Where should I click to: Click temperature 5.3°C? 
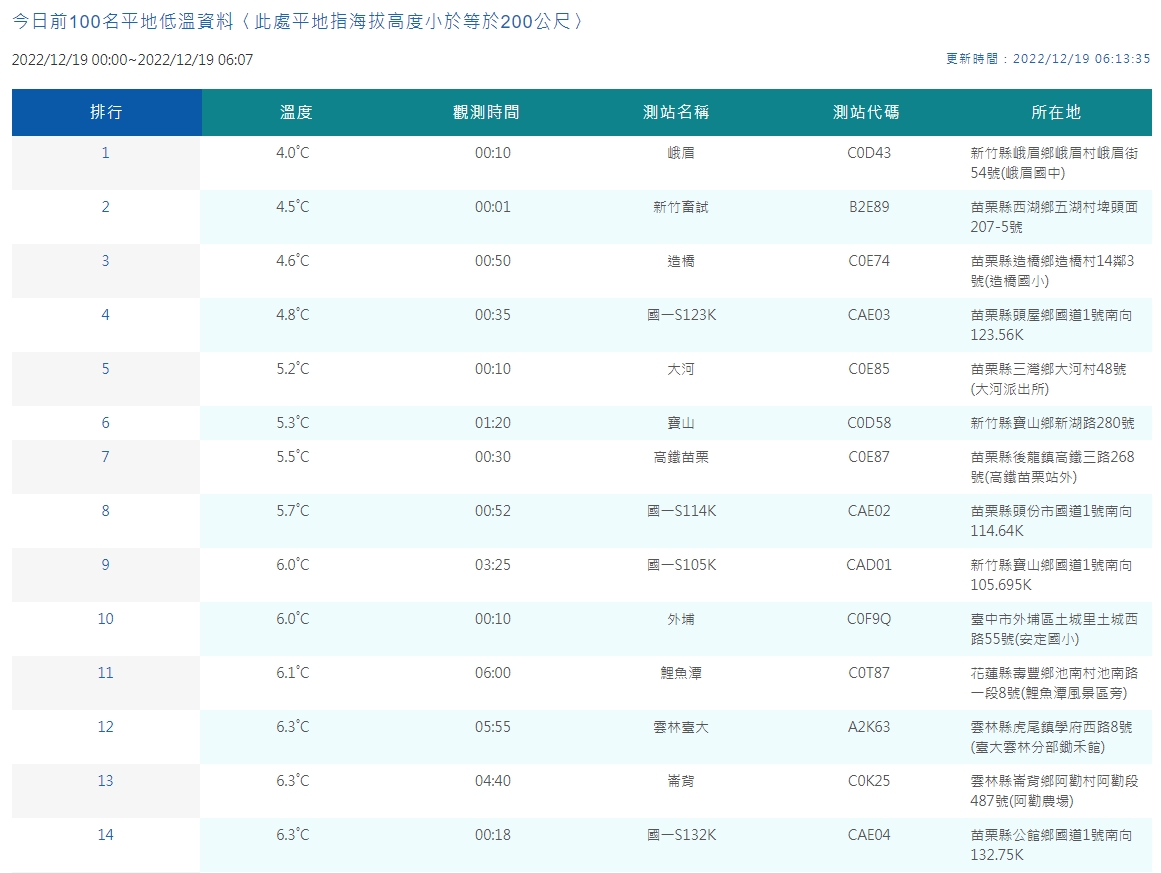(293, 424)
